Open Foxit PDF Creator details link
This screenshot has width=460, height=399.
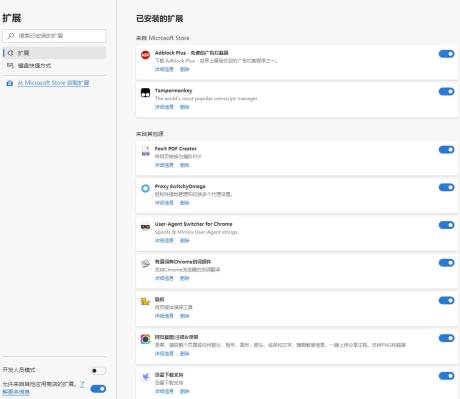pyautogui.click(x=164, y=165)
